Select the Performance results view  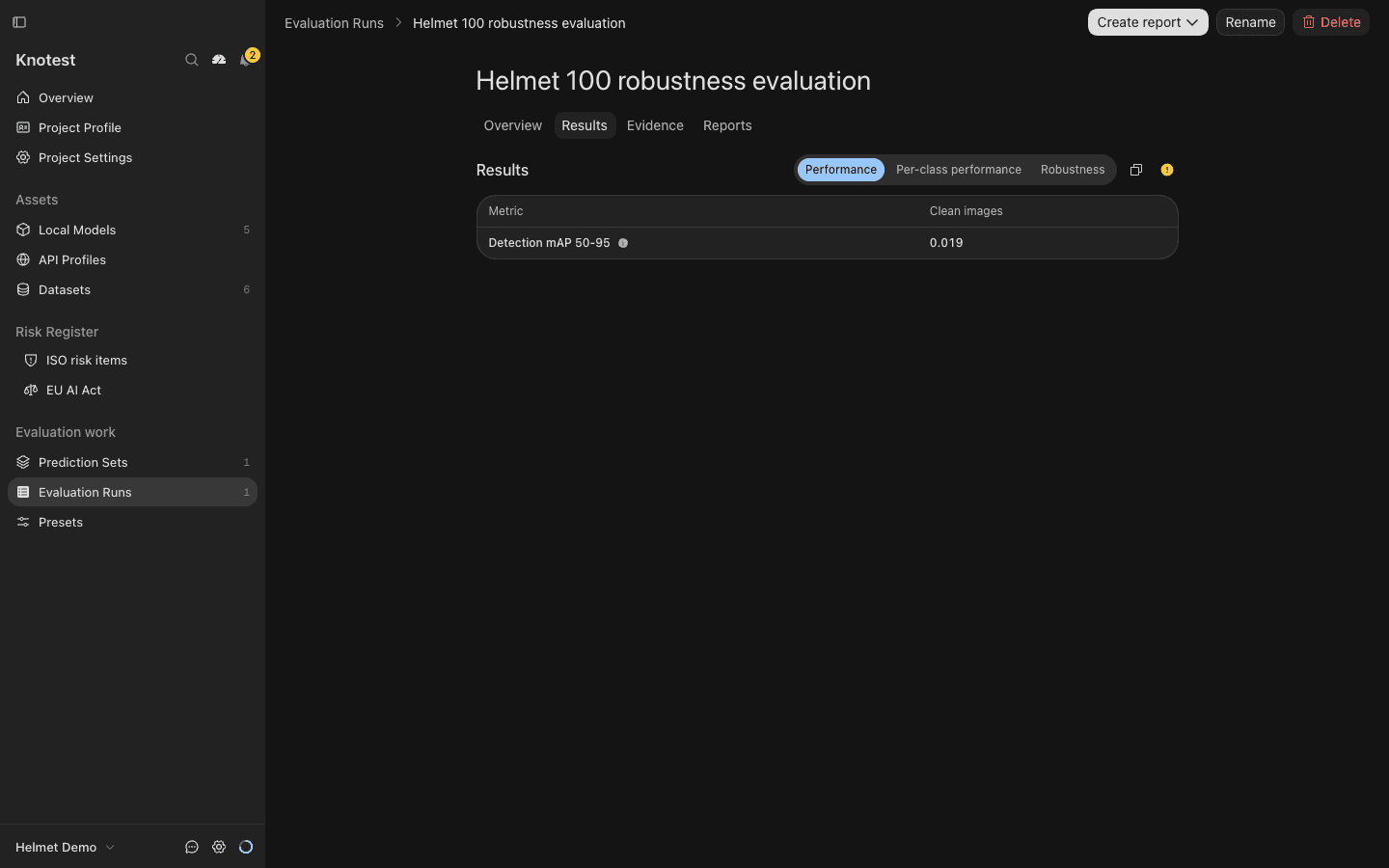841,170
